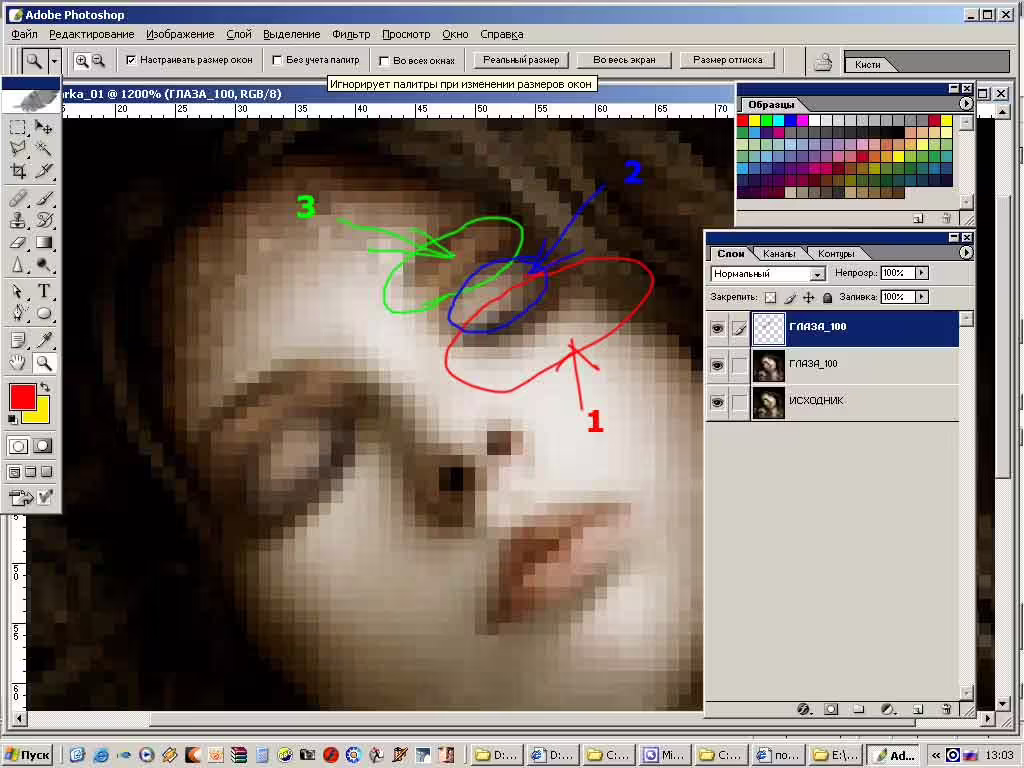Delete layer trash icon in Layers panel
The width and height of the screenshot is (1024, 768).
click(946, 709)
